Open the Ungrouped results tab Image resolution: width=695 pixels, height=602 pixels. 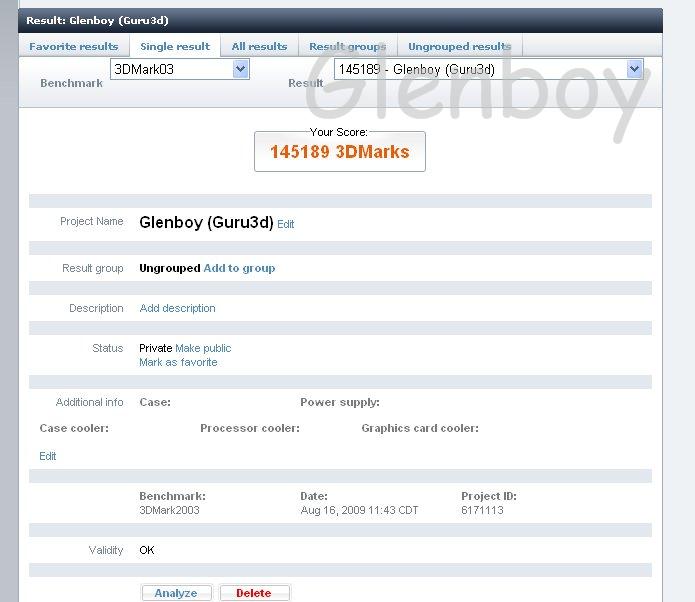[459, 46]
